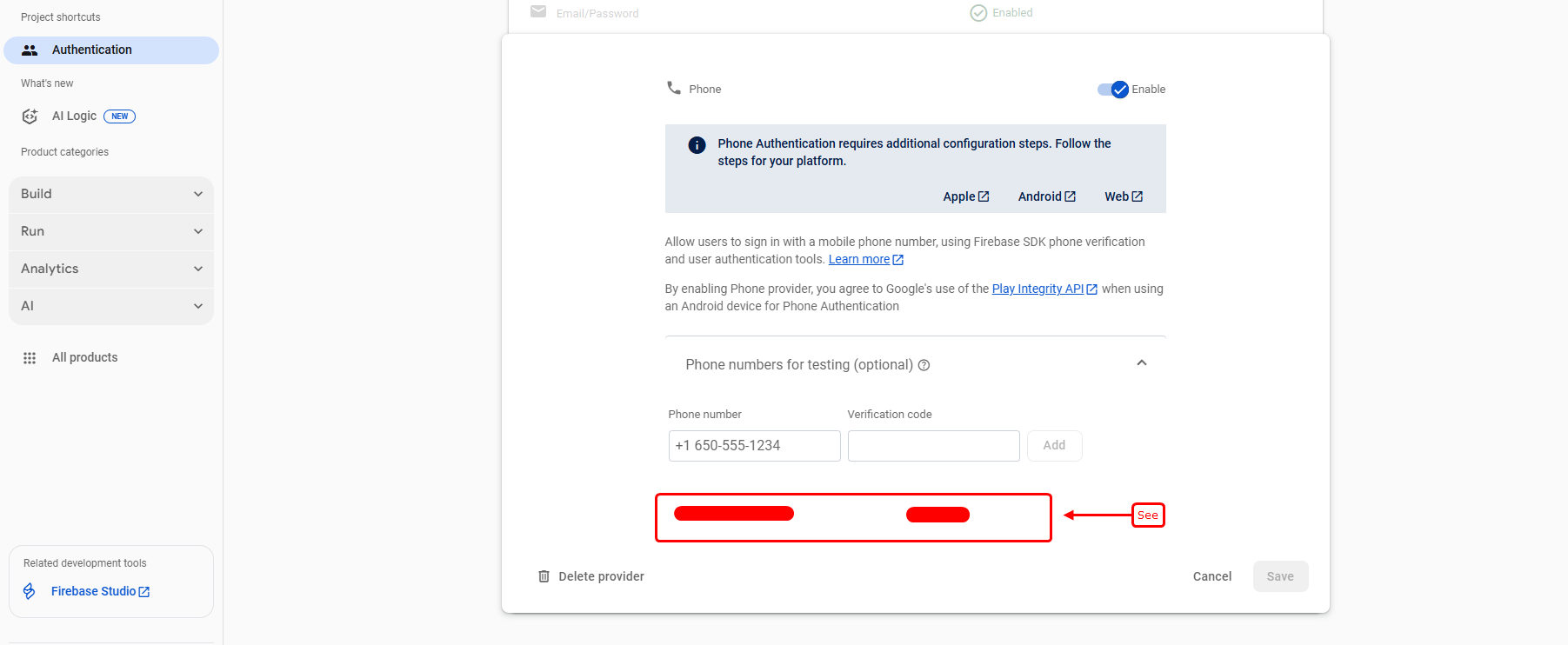
Task: Click the test Phone number input field
Action: coord(754,446)
